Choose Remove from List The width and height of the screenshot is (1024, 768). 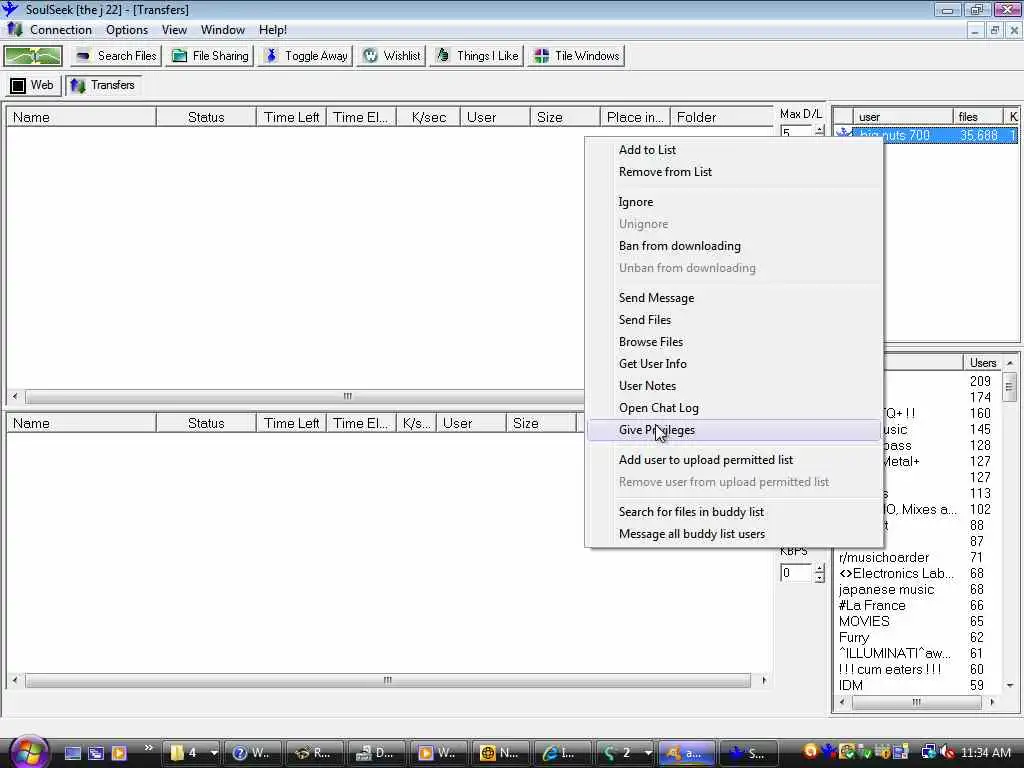(734, 172)
